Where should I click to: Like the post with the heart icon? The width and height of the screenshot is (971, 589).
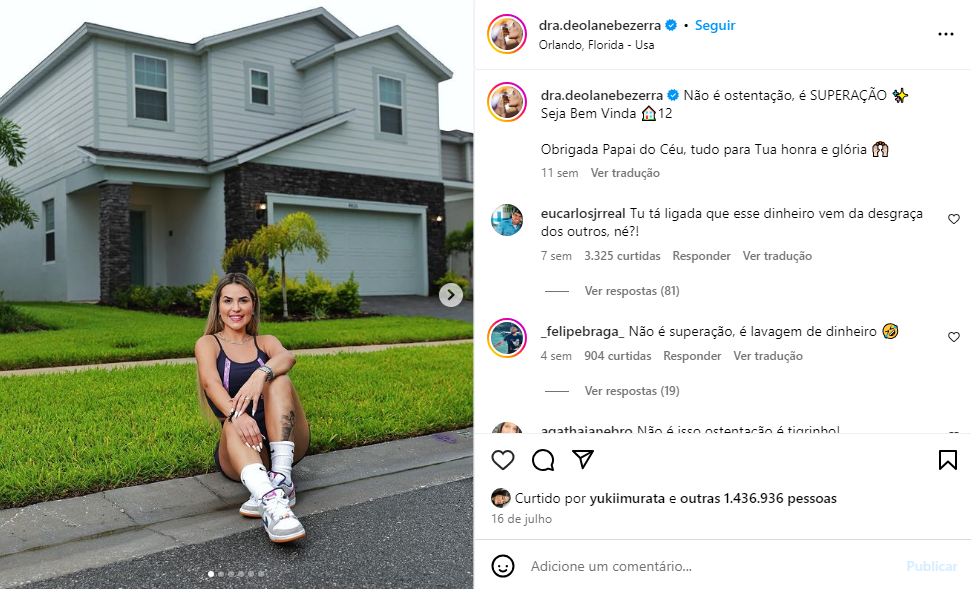(503, 460)
